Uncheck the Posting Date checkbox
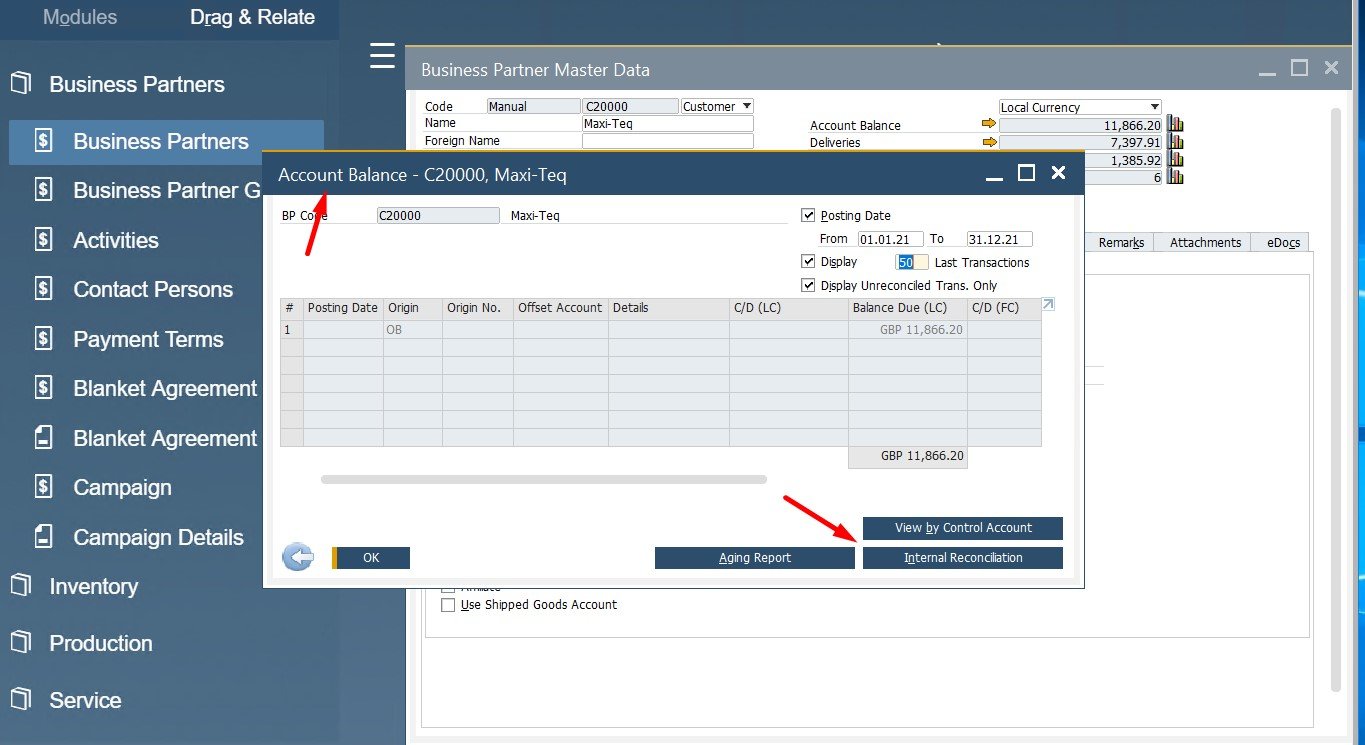This screenshot has width=1365, height=745. click(808, 215)
